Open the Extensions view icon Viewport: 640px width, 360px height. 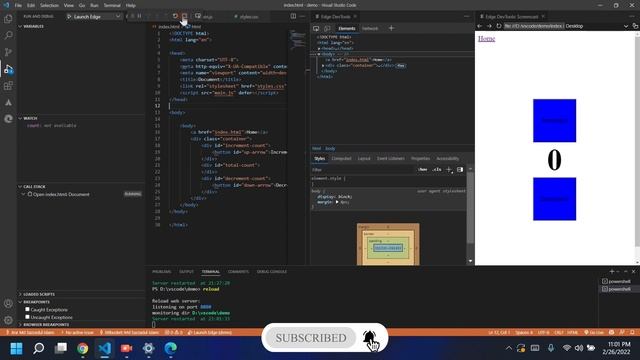(x=8, y=86)
